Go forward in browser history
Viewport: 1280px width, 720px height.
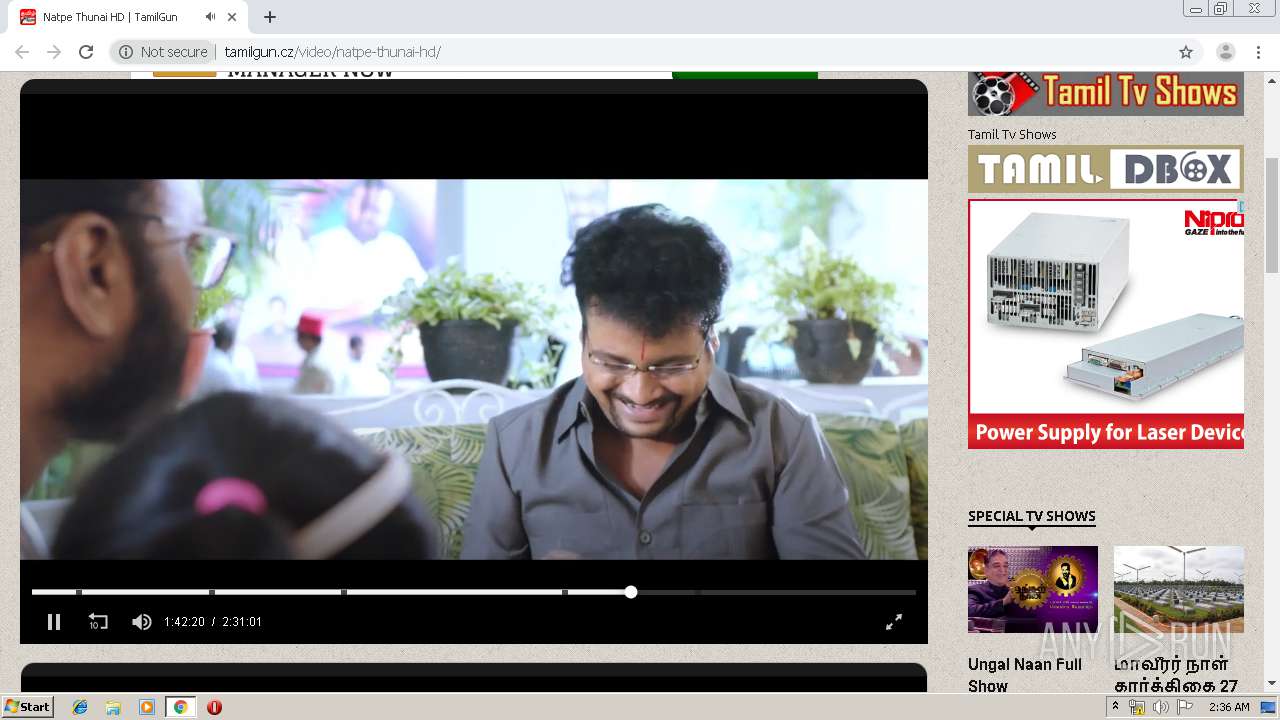pos(54,52)
